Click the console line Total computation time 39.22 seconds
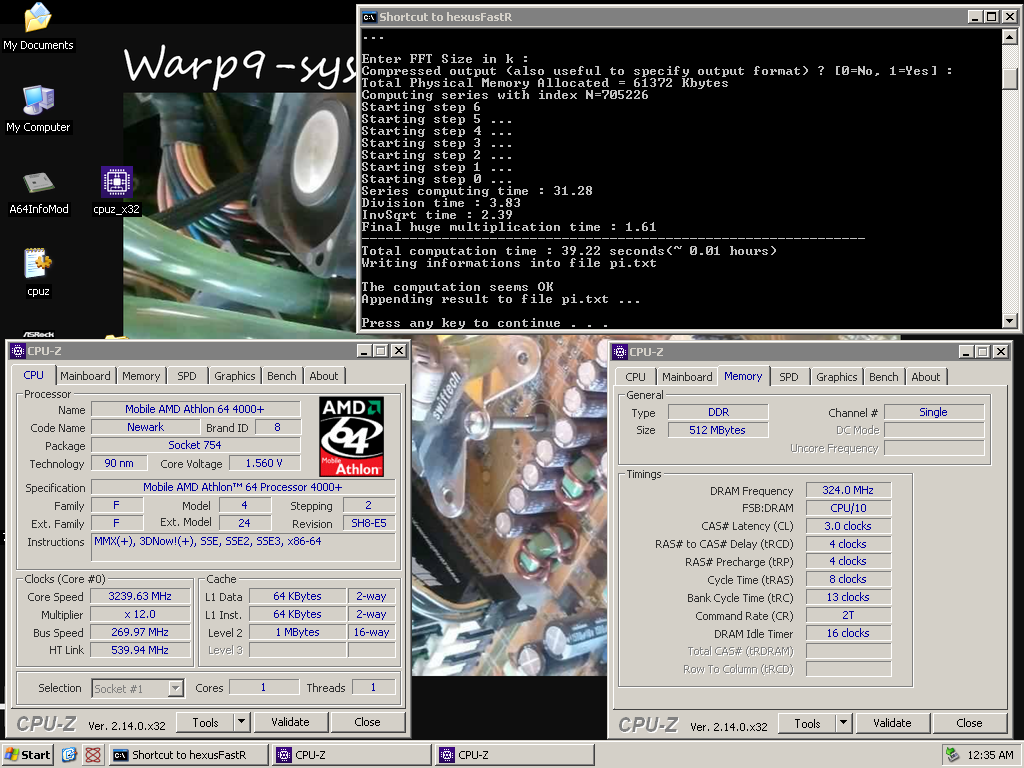This screenshot has width=1024, height=768. (569, 251)
